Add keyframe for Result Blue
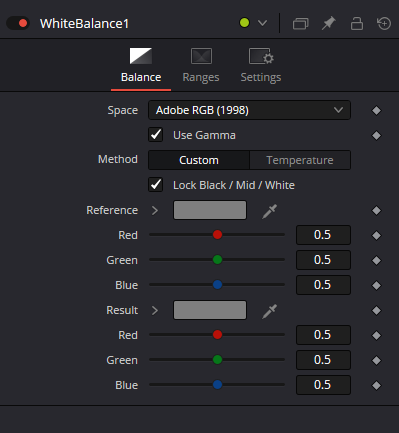Image resolution: width=399 pixels, height=433 pixels. click(376, 385)
